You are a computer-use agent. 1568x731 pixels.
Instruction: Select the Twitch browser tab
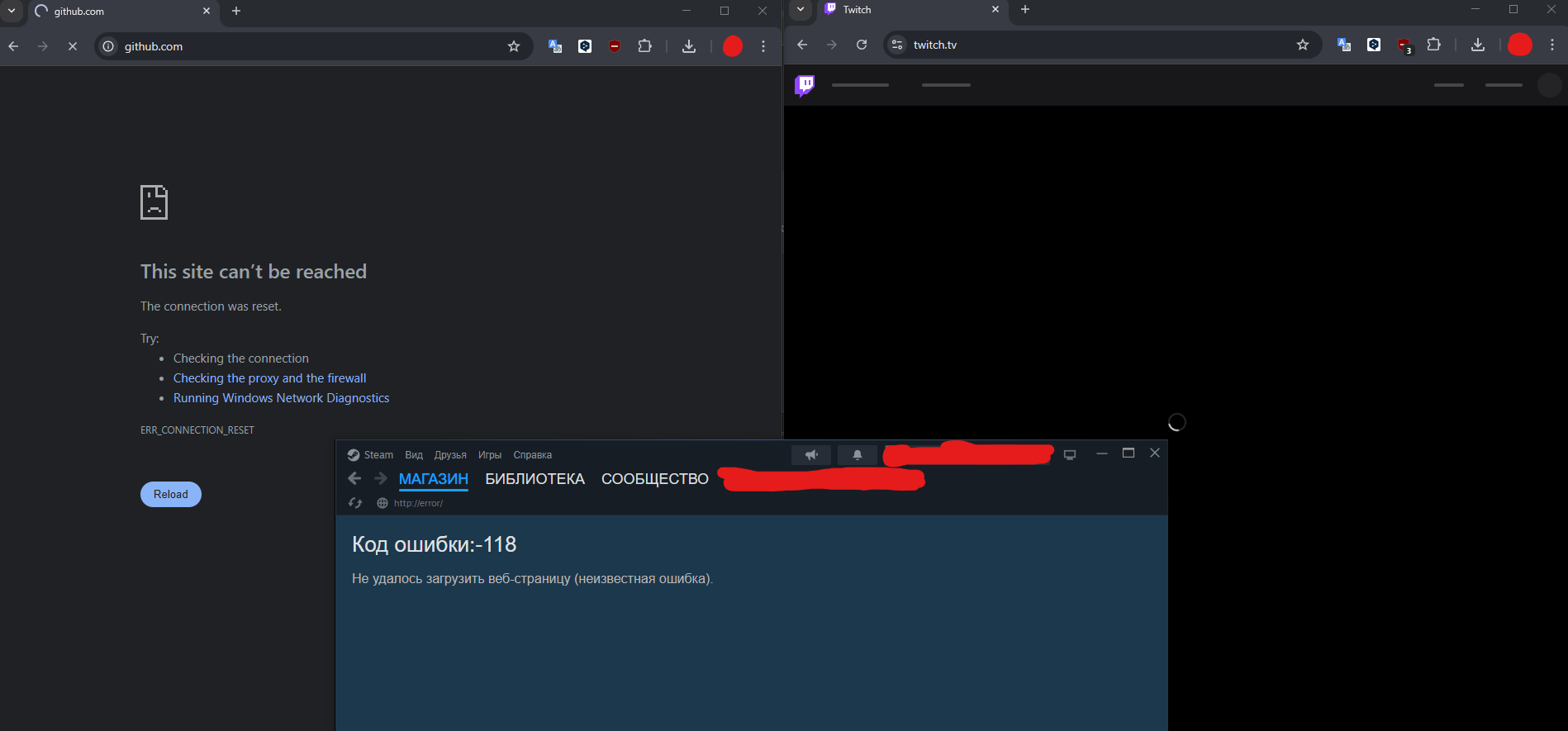912,10
